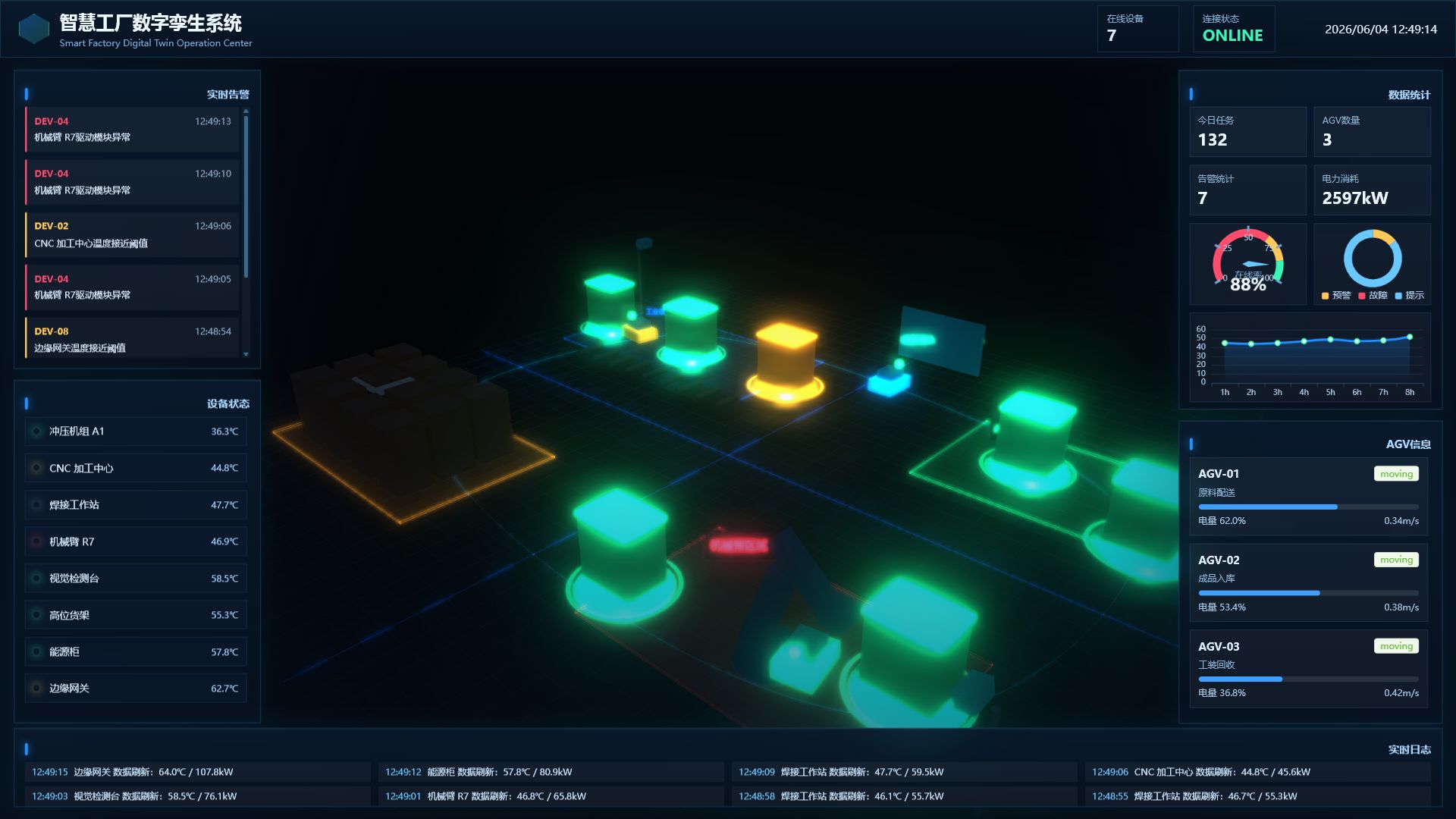
Task: Click the 1h data point on trend chart
Action: (x=1225, y=343)
